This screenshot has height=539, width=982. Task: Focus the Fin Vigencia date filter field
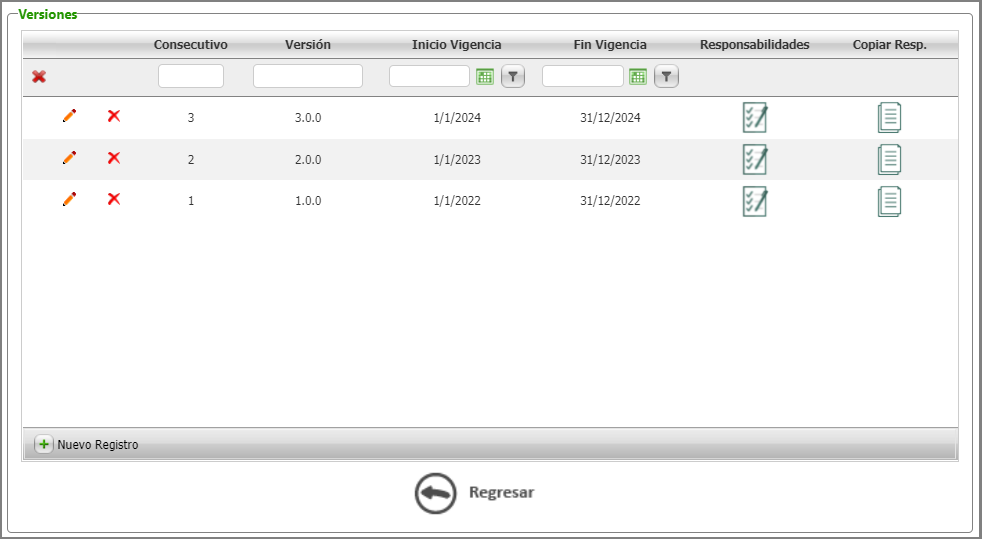tap(583, 76)
